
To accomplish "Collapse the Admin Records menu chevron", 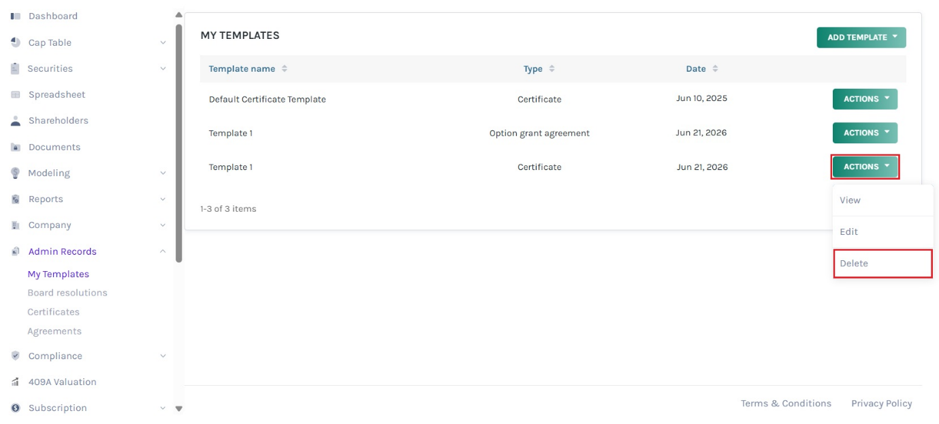I will pos(163,252).
